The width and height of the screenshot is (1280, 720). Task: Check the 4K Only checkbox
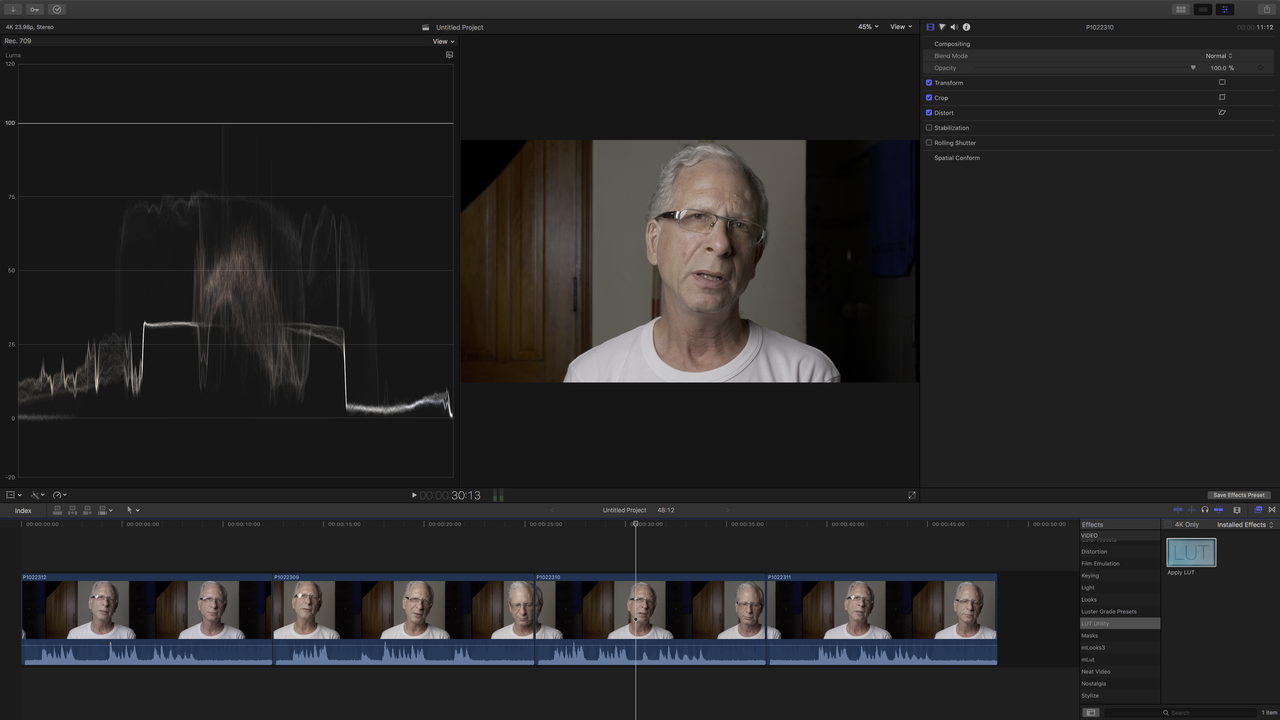point(1168,525)
